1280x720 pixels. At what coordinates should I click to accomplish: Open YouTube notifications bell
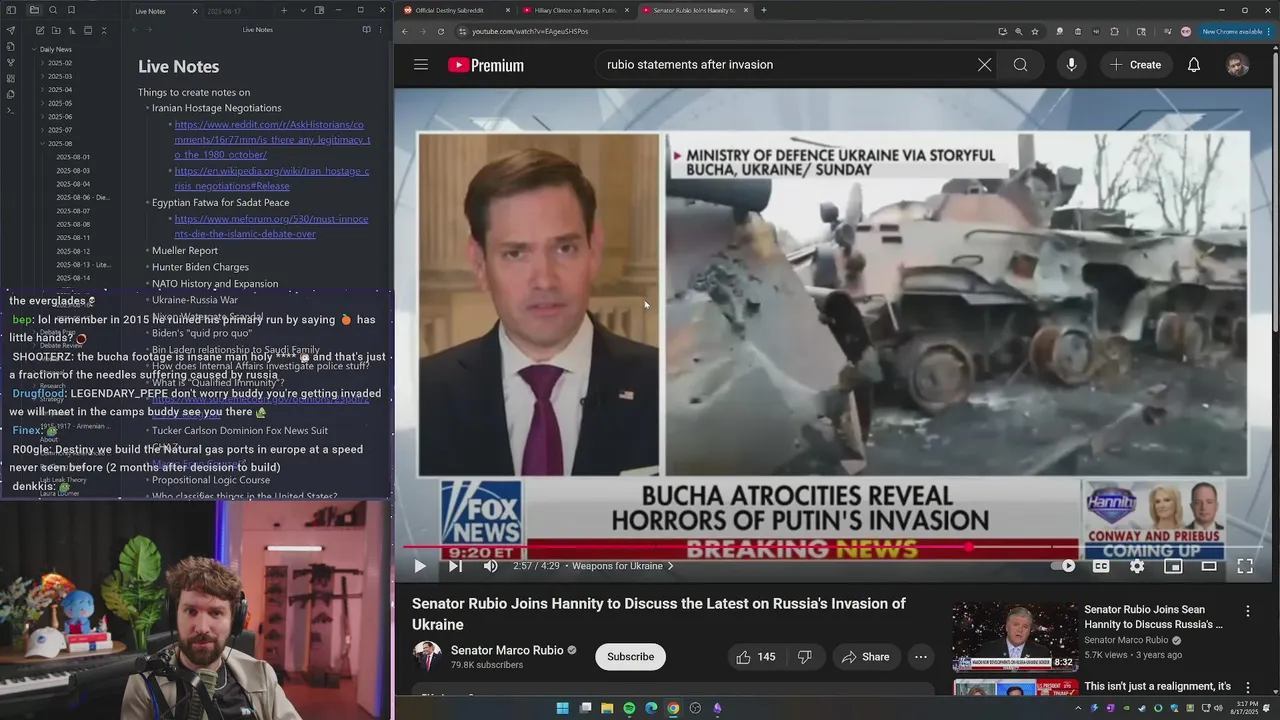pyautogui.click(x=1194, y=65)
